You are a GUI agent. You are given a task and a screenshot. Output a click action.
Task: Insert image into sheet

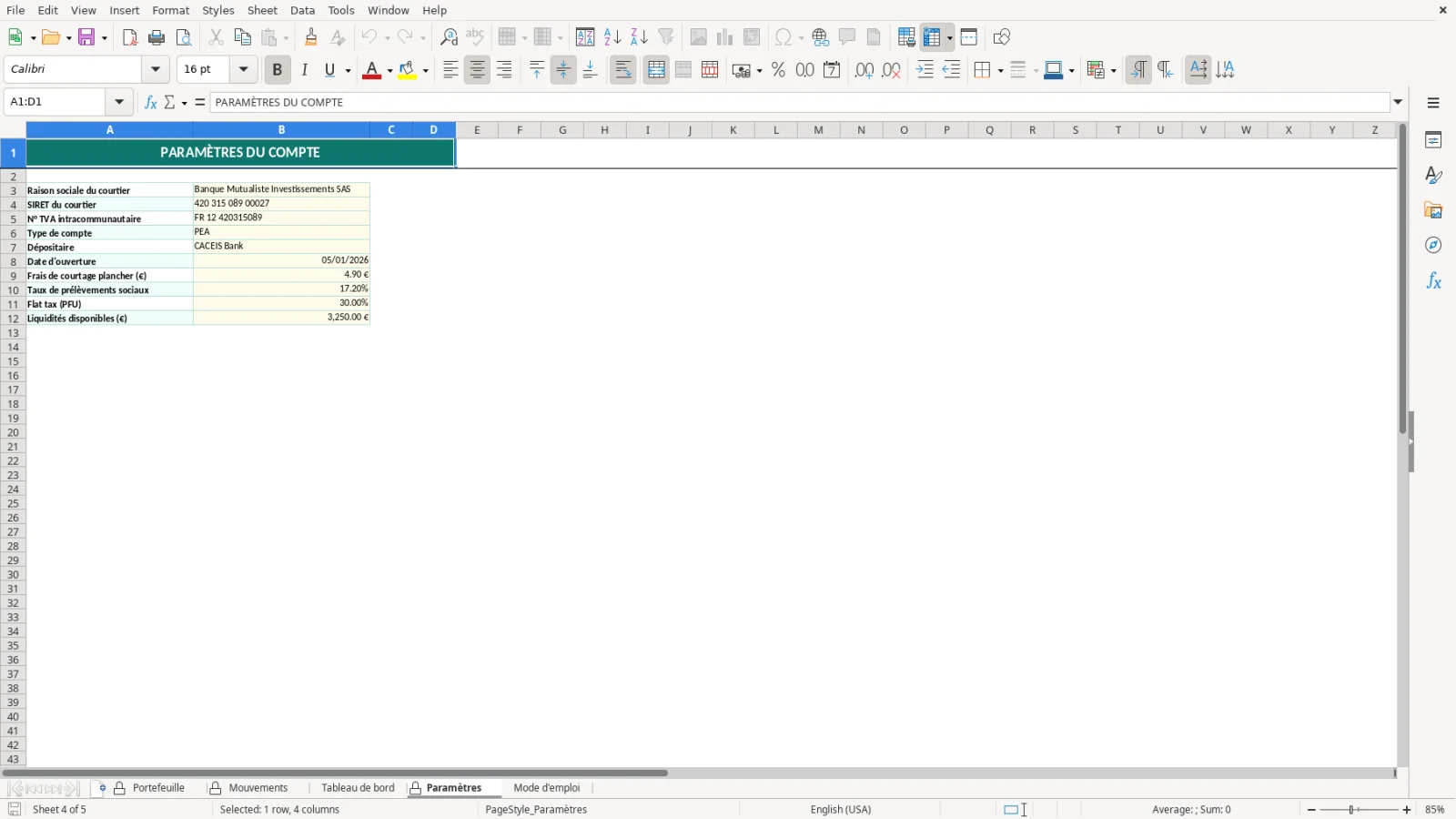point(698,37)
